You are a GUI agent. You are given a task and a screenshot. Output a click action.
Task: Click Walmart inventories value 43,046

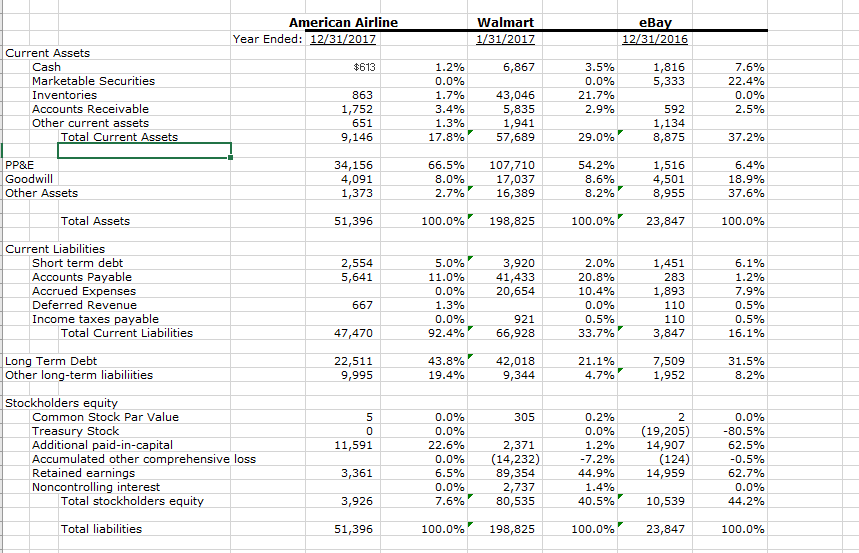point(515,95)
